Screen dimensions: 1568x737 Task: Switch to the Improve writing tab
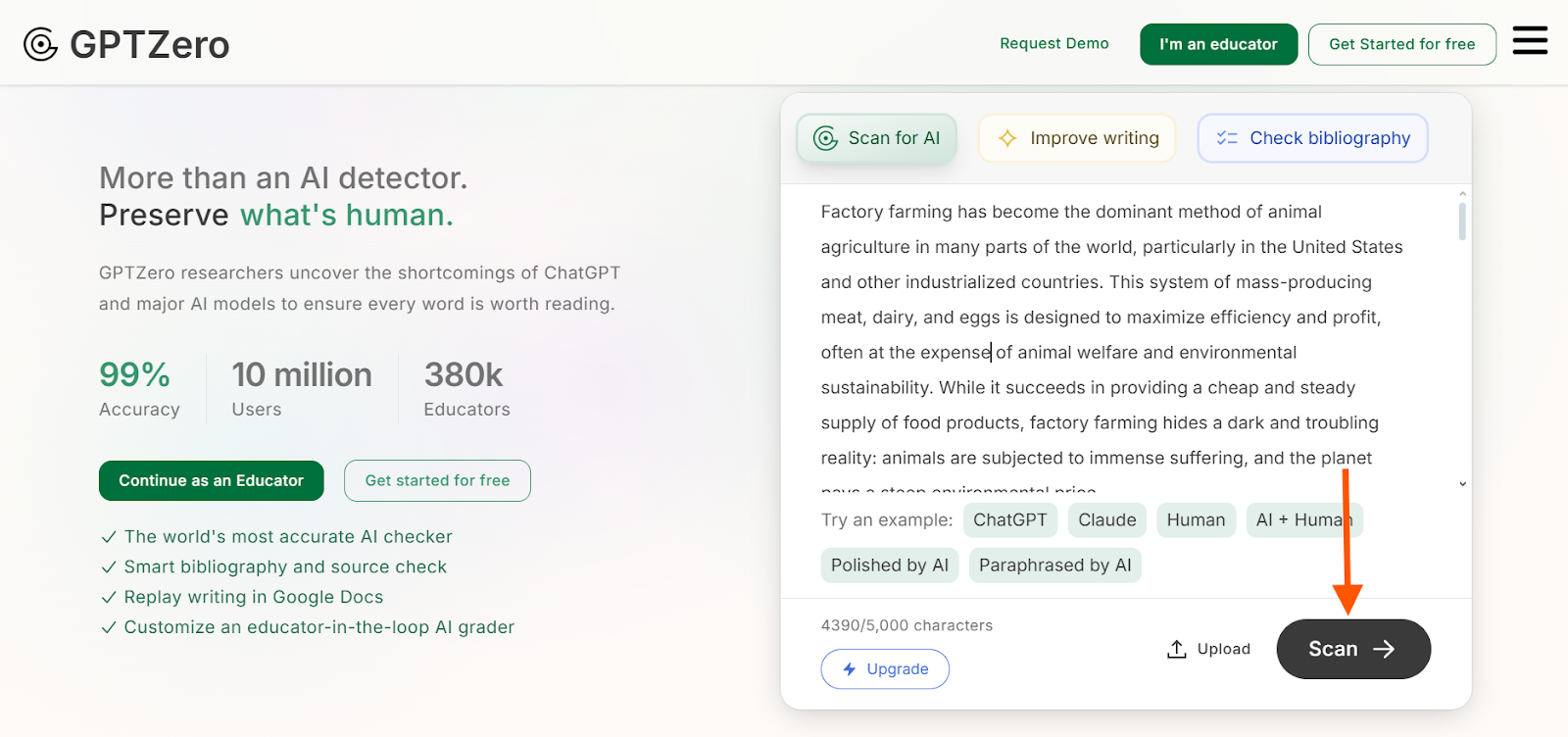click(1077, 138)
